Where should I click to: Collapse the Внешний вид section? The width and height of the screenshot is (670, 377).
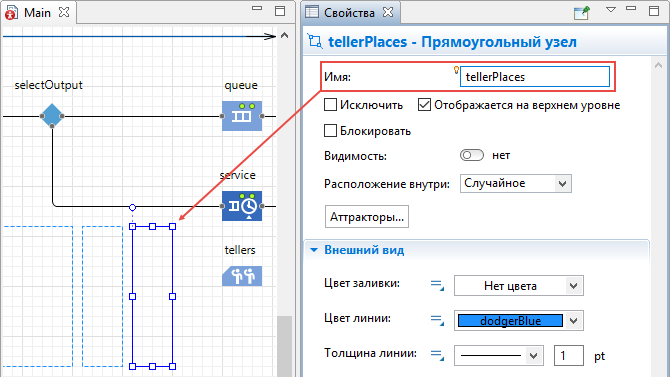[x=314, y=250]
